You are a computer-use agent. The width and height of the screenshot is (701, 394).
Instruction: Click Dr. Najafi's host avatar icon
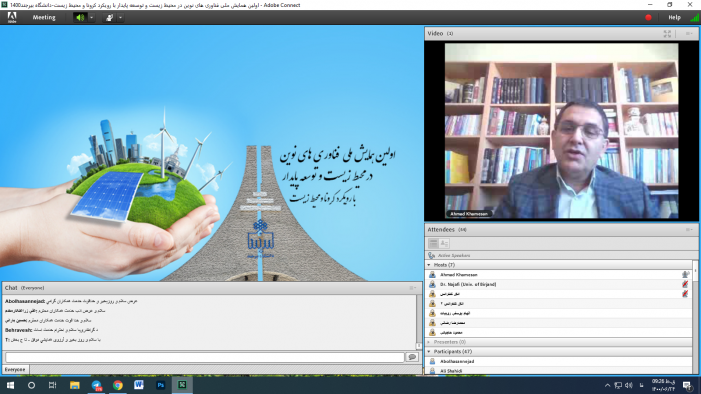(432, 284)
